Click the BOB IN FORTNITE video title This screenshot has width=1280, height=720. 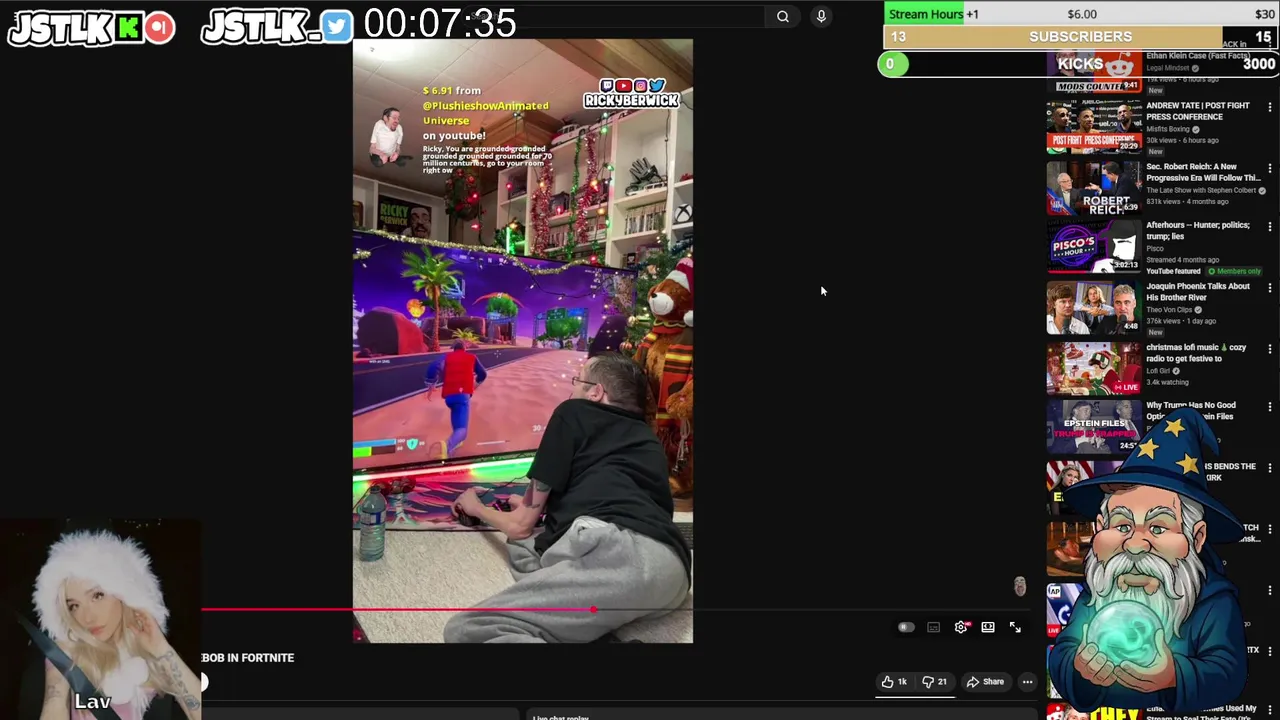click(x=248, y=658)
